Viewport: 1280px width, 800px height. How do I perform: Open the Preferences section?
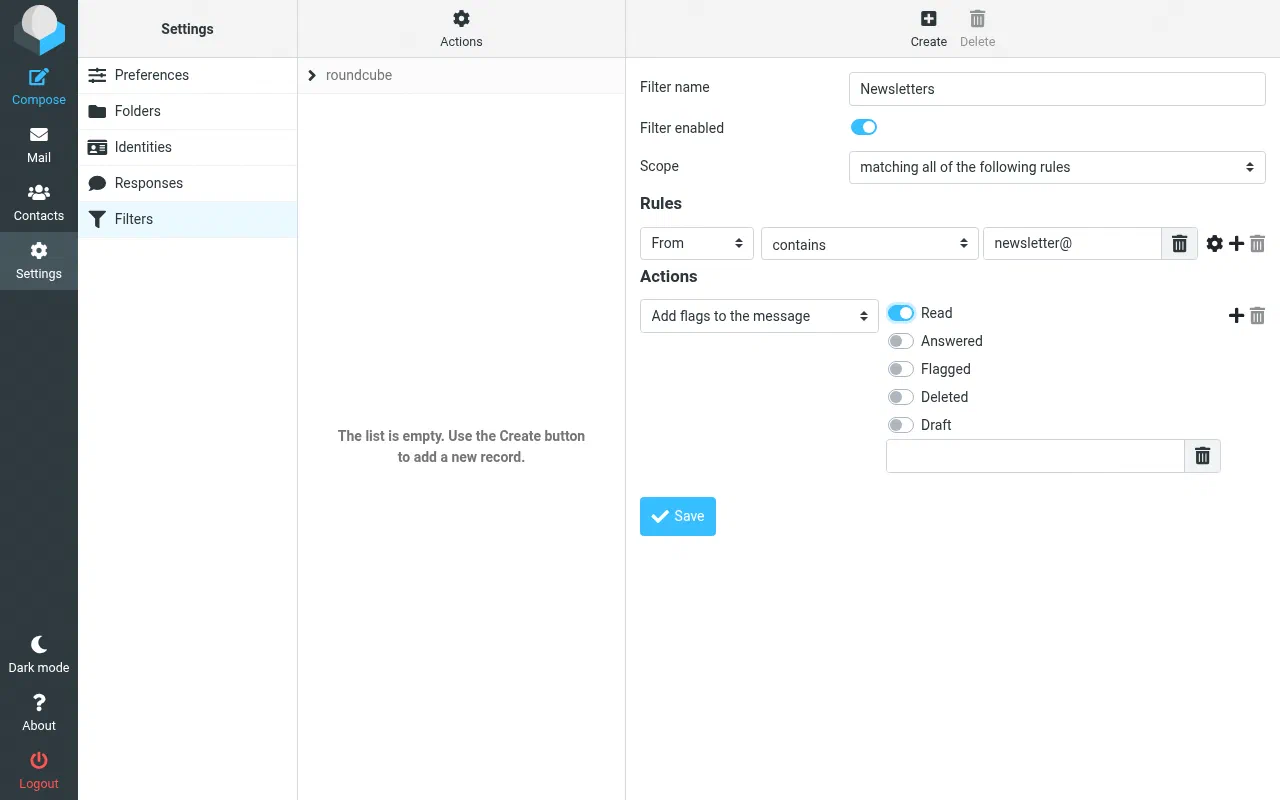(x=188, y=75)
